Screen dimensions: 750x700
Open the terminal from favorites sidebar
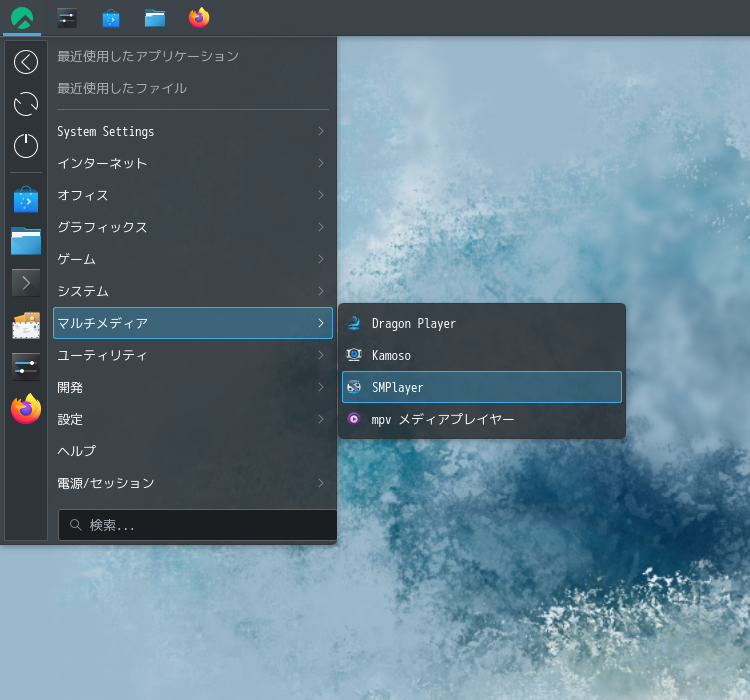26,283
